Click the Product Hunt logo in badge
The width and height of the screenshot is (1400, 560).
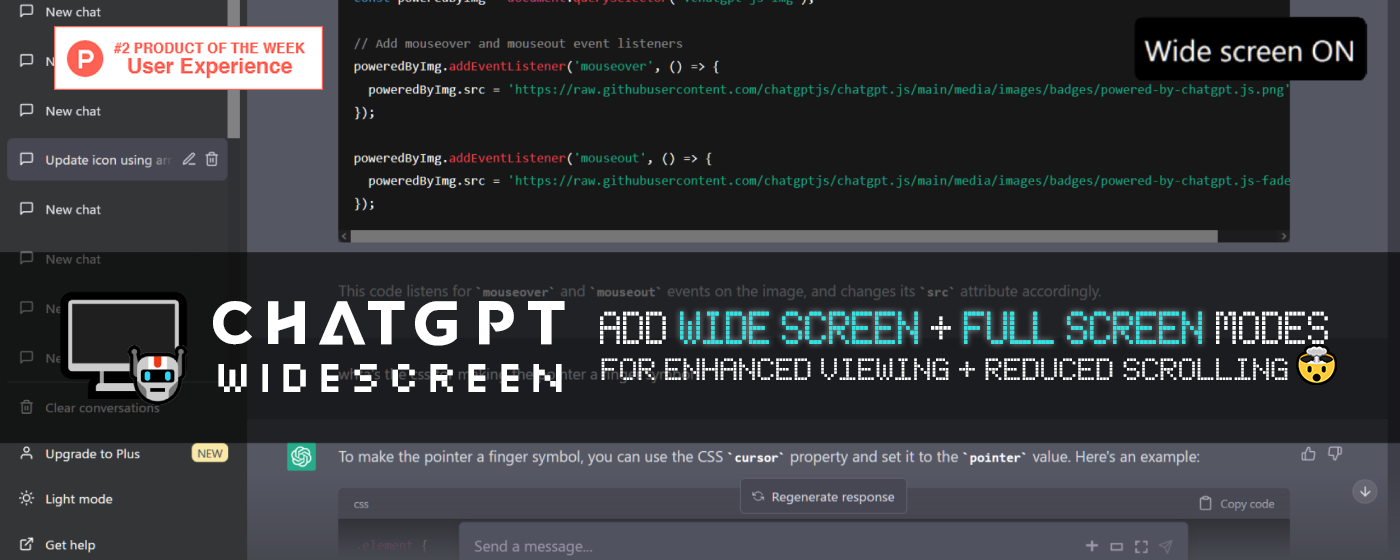[x=85, y=59]
